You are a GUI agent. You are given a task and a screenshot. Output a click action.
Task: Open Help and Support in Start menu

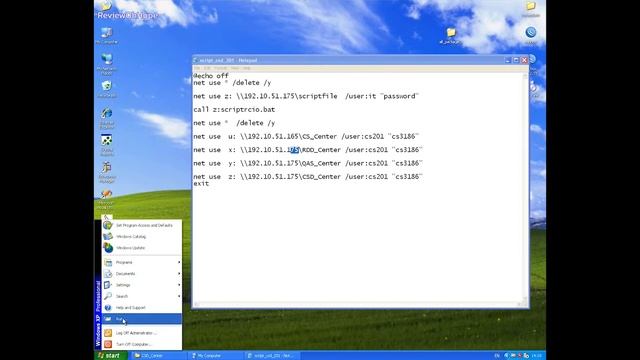tap(142, 308)
